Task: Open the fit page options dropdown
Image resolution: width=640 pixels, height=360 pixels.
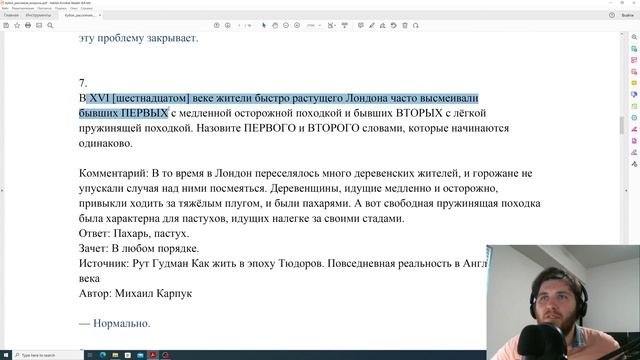Action: (331, 25)
